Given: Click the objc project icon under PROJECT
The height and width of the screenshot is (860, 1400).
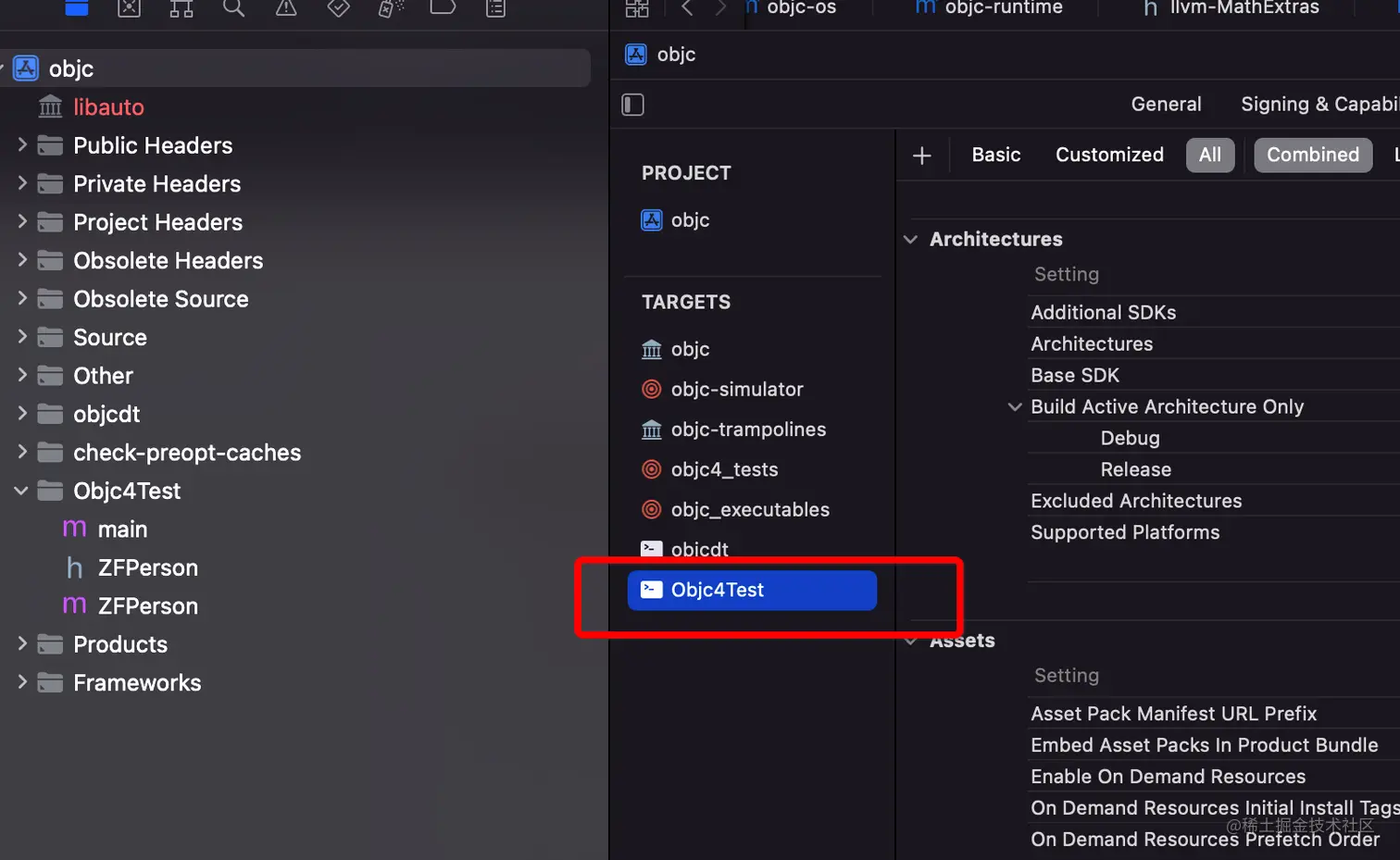Looking at the screenshot, I should click(652, 220).
